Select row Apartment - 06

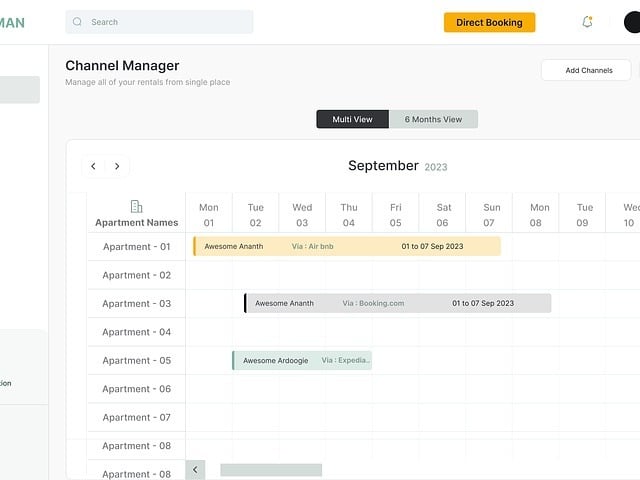136,389
